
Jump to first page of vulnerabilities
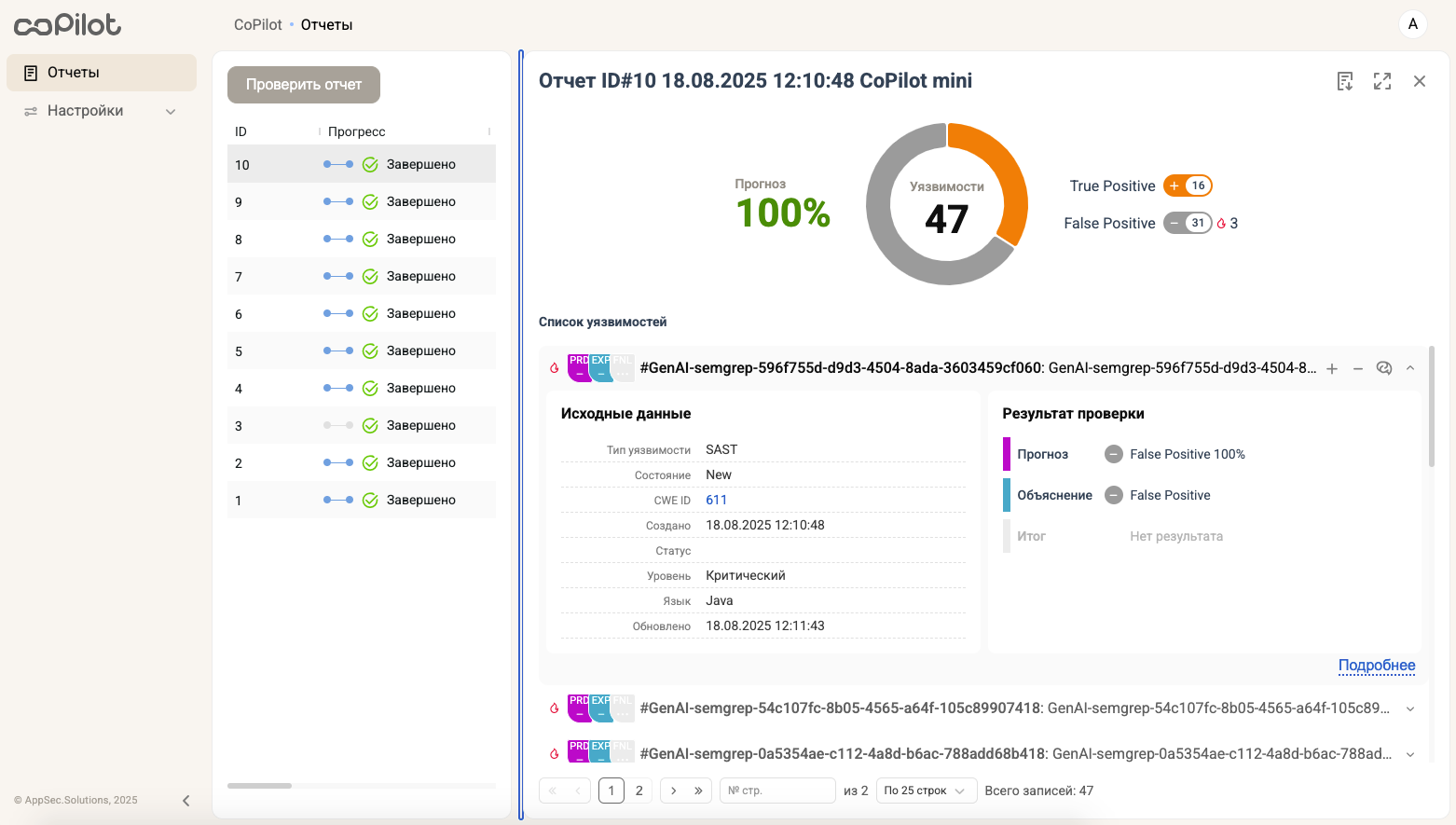[x=552, y=791]
